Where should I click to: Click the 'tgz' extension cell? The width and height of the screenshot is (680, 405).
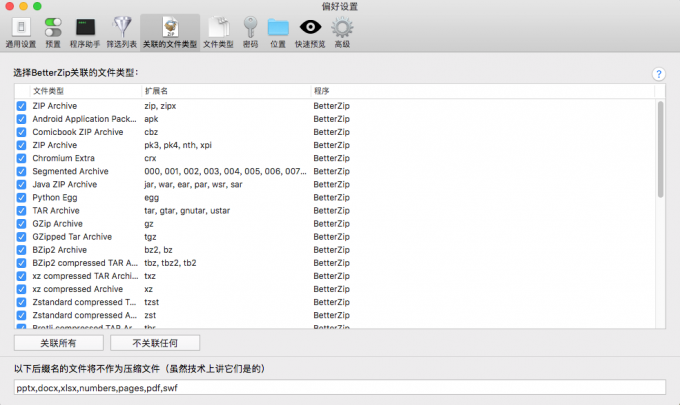pyautogui.click(x=150, y=237)
